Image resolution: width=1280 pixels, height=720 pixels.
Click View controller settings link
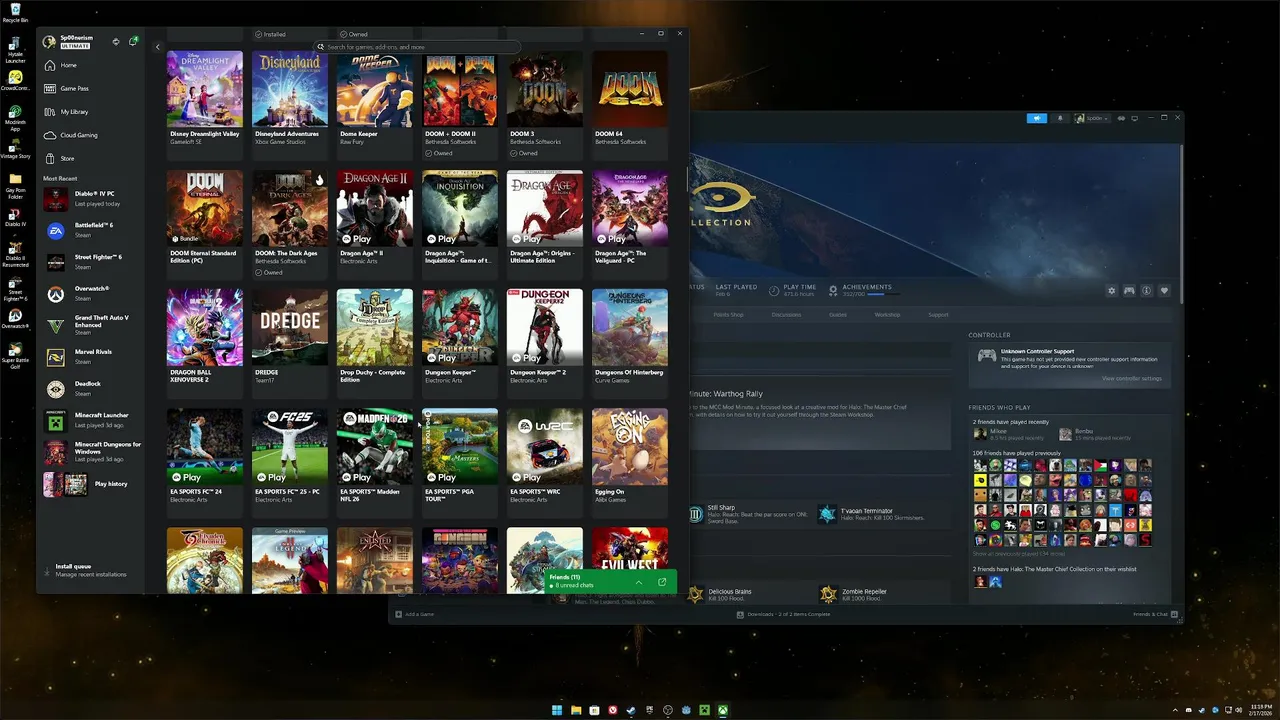(x=1132, y=378)
